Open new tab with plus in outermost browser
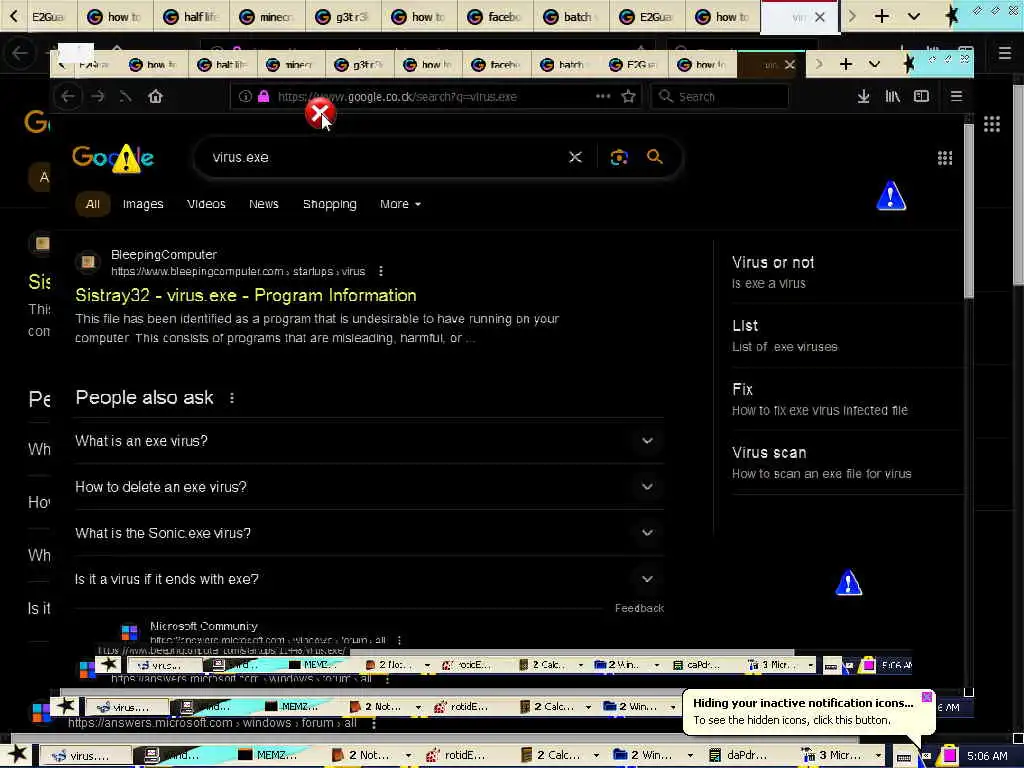Image resolution: width=1024 pixels, height=768 pixels. coord(882,16)
